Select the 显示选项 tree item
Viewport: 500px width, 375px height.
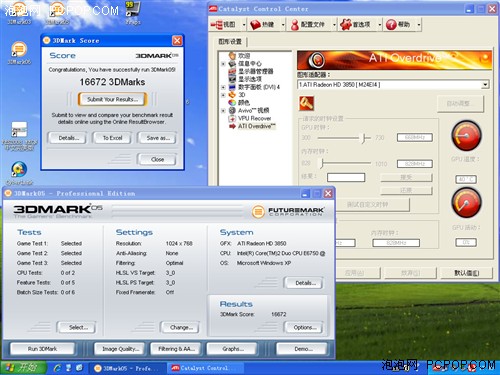tap(250, 79)
